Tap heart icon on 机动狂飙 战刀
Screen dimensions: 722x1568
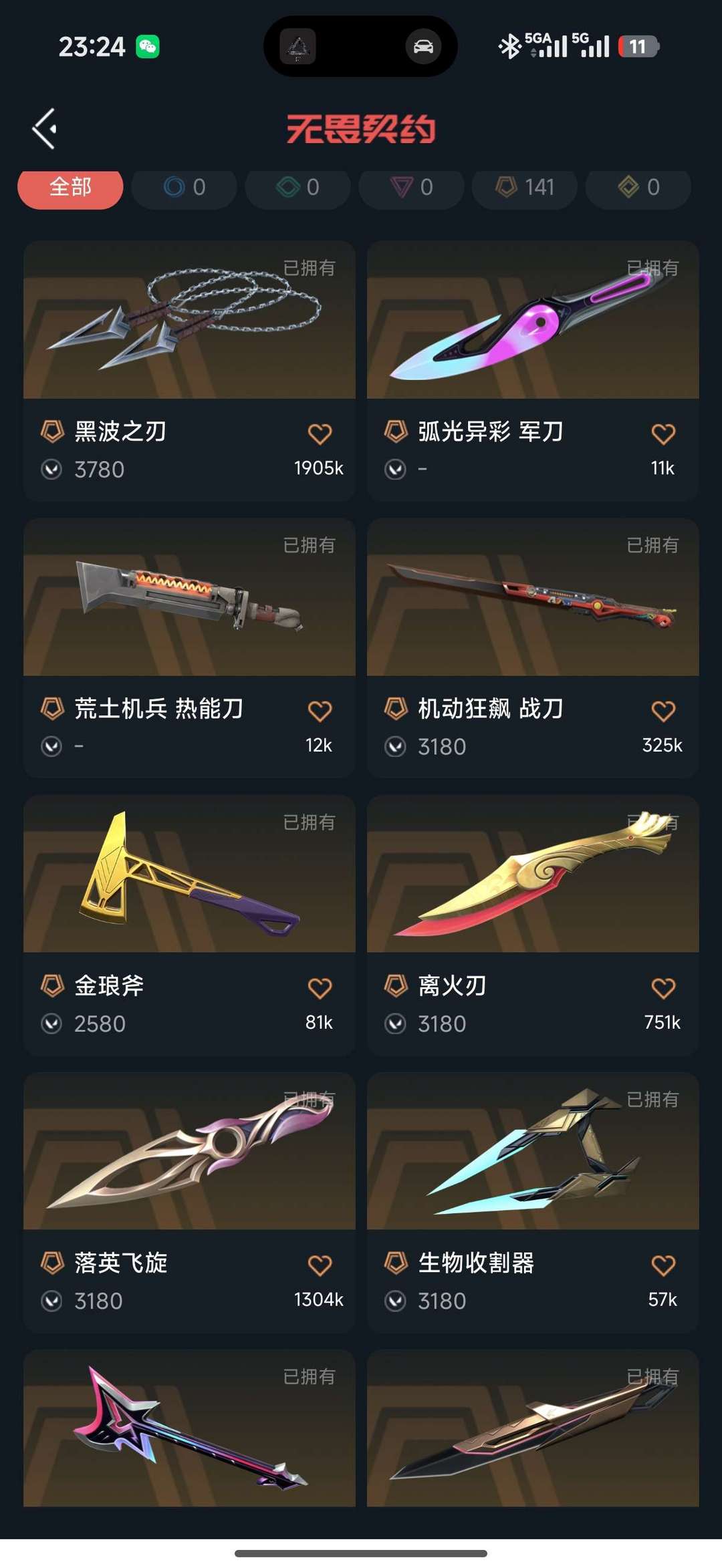[x=663, y=712]
